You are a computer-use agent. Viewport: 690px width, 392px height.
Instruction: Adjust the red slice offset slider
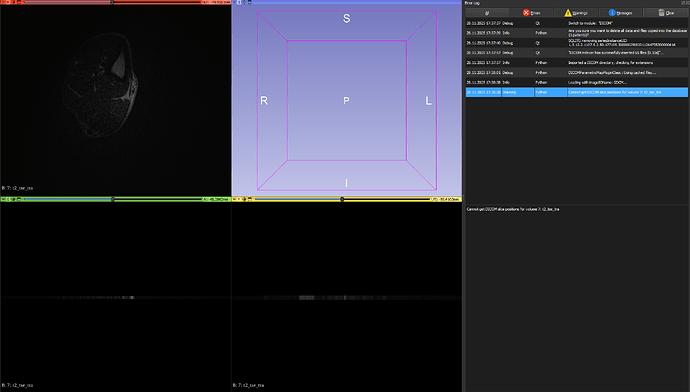click(112, 2)
